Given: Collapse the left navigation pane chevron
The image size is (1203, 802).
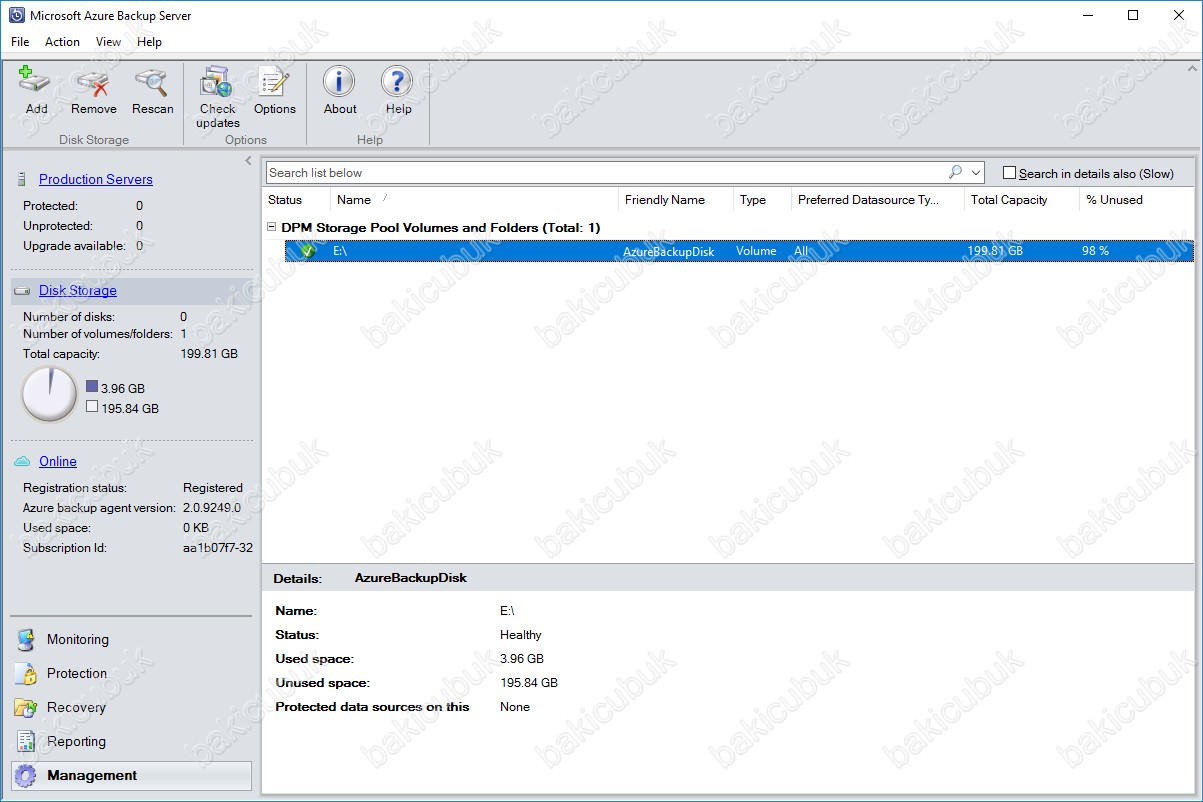Looking at the screenshot, I should 248,161.
